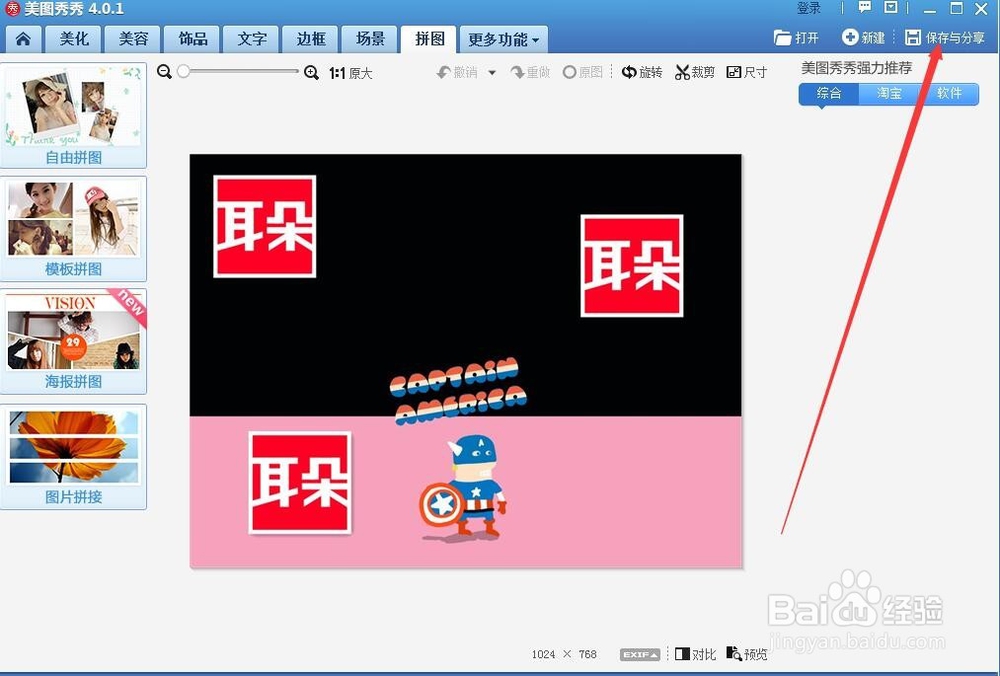This screenshot has width=1000, height=676.
Task: Open the 饰品 tab
Action: pyautogui.click(x=193, y=39)
